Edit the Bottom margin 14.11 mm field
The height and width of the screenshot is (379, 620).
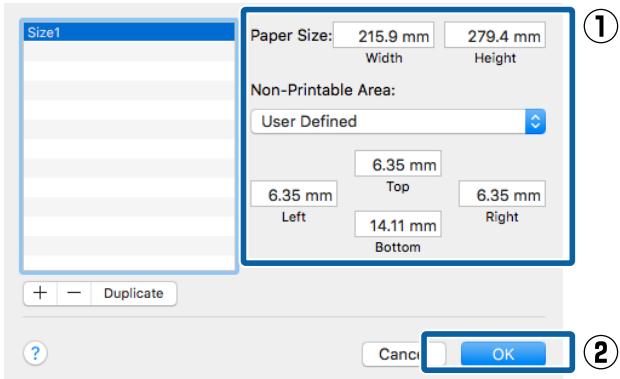(398, 224)
